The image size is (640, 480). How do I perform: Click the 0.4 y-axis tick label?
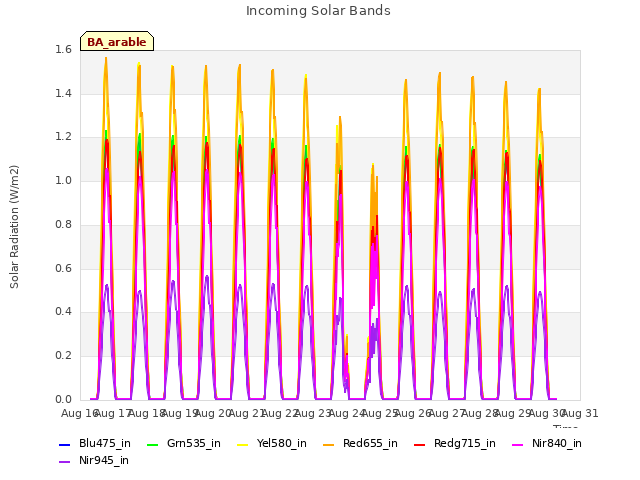point(63,312)
